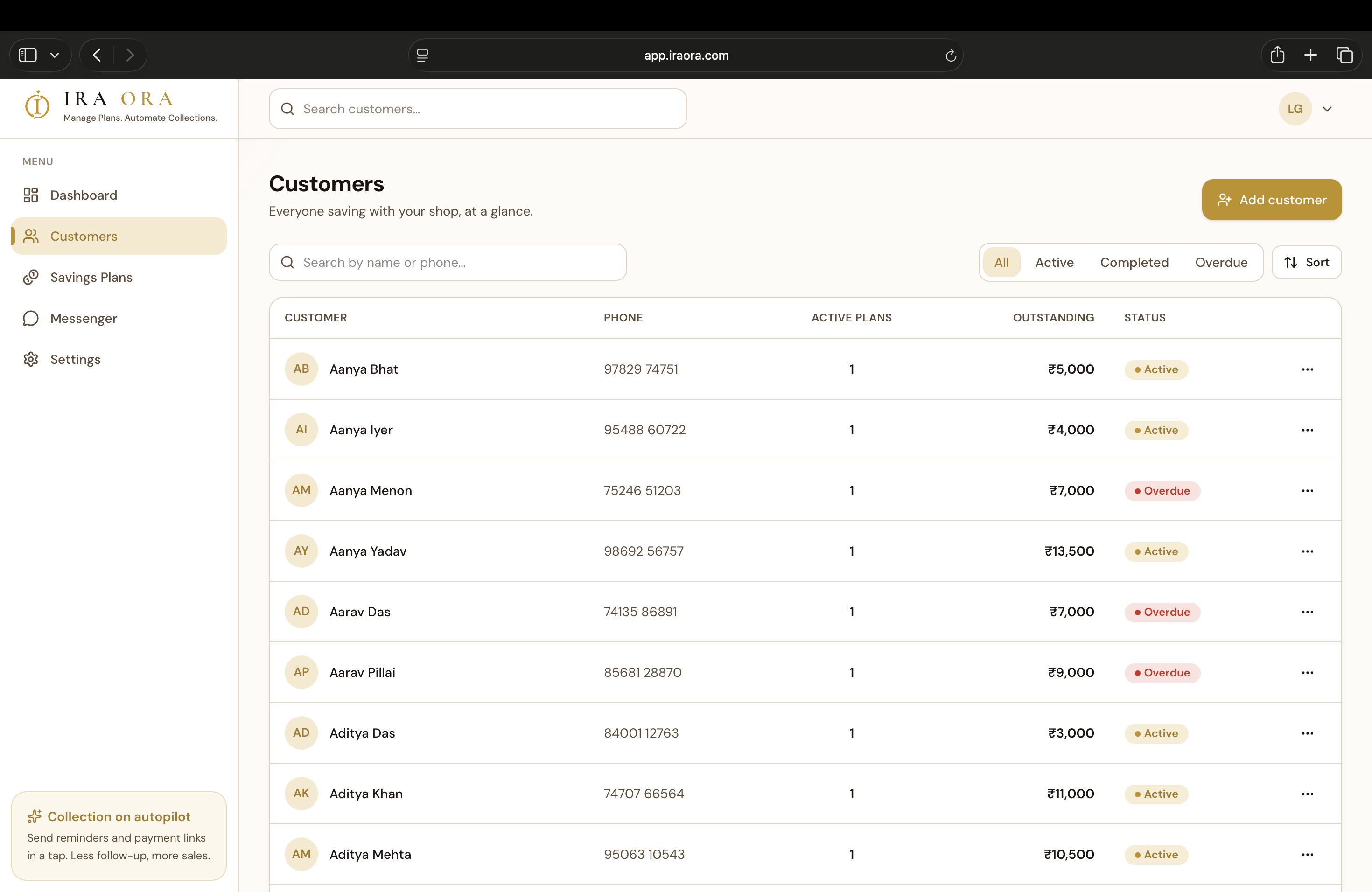Go back with the browser back arrow
1372x892 pixels.
(97, 56)
